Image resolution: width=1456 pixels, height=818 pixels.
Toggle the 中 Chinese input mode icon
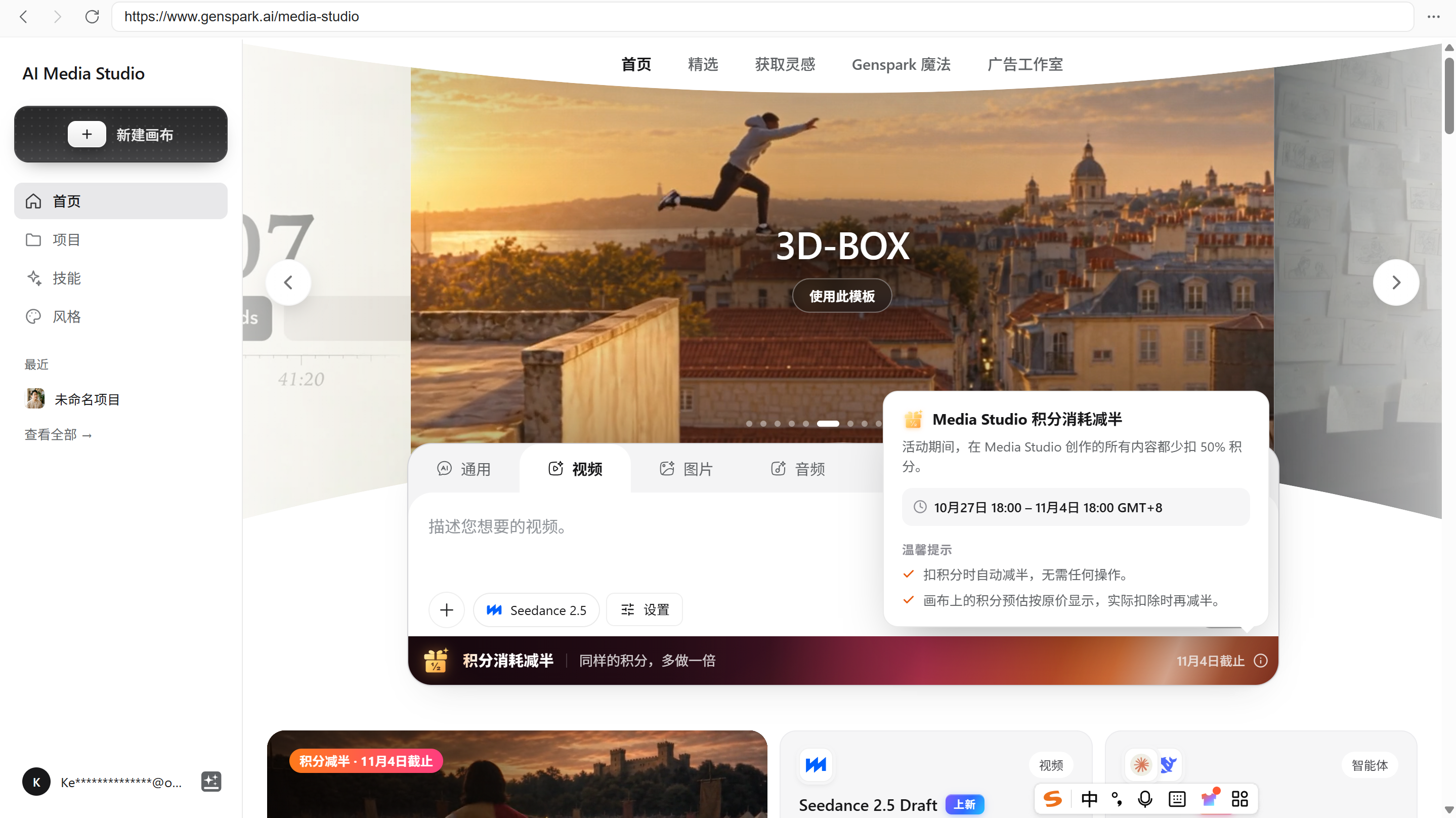(x=1089, y=799)
